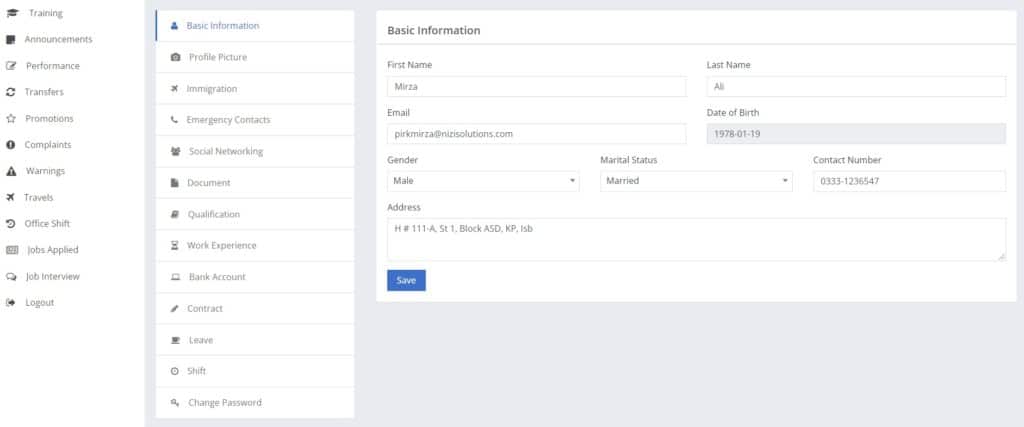The height and width of the screenshot is (427, 1024).
Task: Open the Marital Status dropdown
Action: tap(696, 181)
